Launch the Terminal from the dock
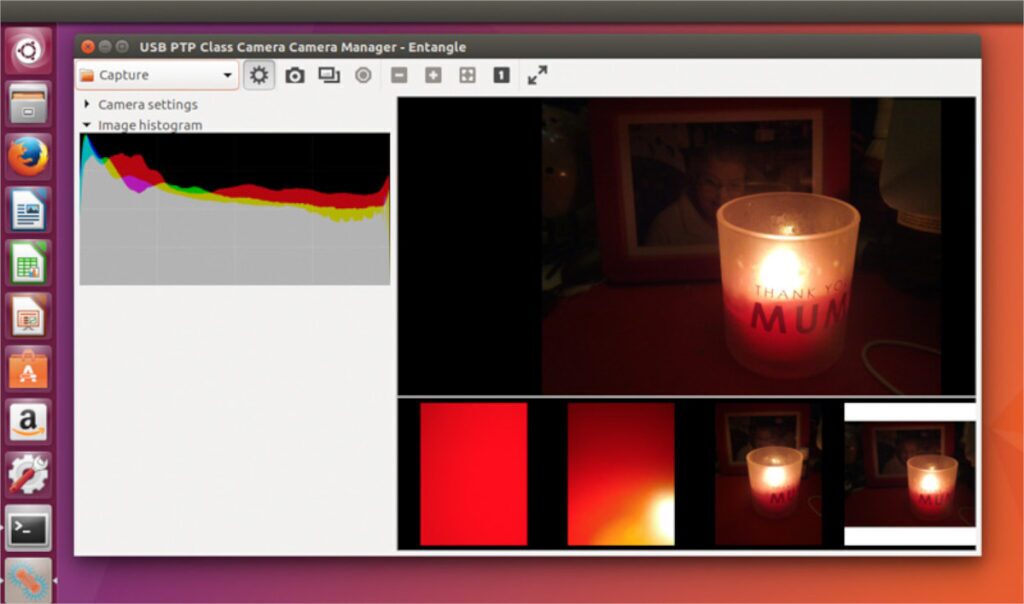This screenshot has height=604, width=1024. 28,527
